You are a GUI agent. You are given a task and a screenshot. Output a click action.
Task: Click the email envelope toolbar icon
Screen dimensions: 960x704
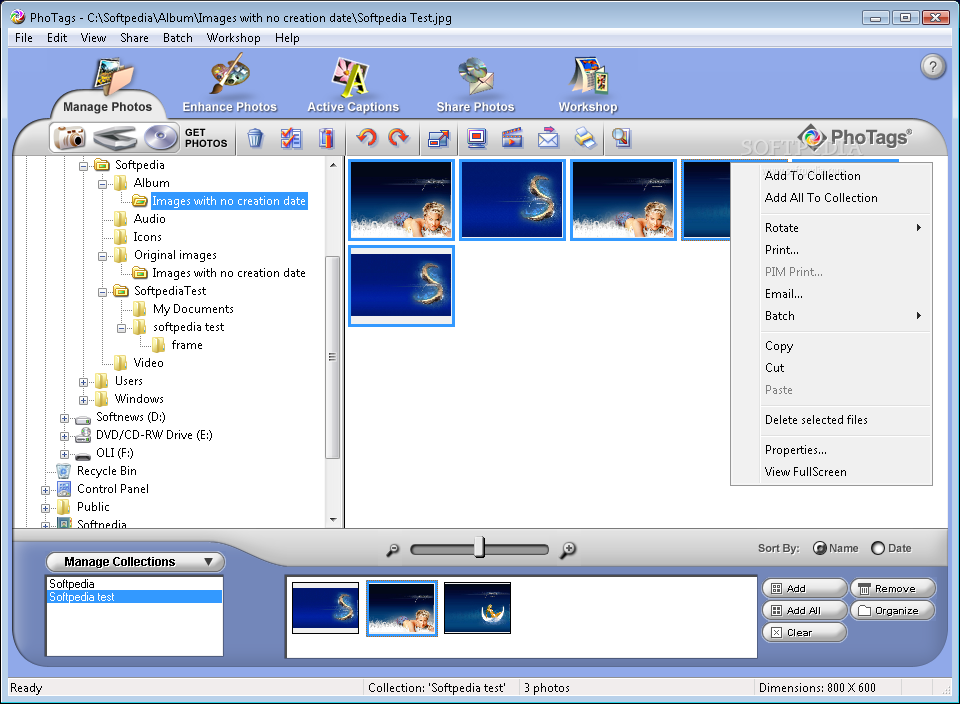549,138
